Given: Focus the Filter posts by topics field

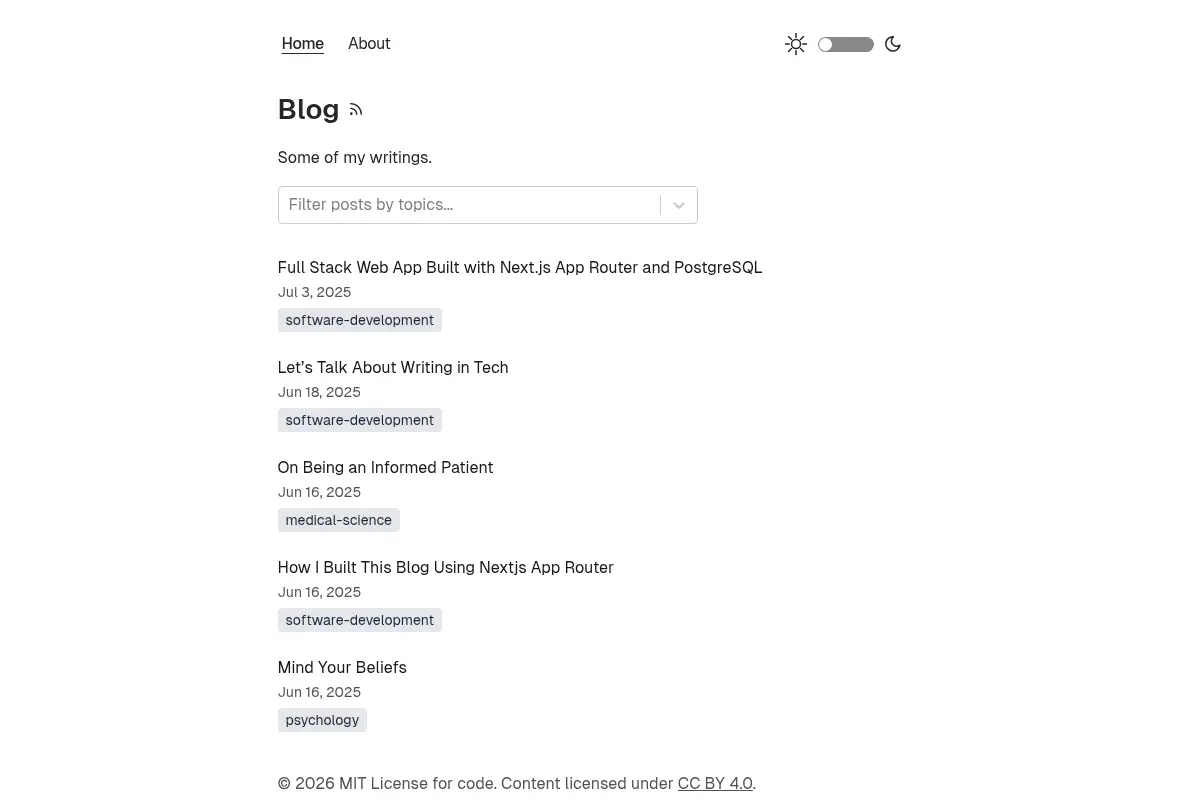Looking at the screenshot, I should click(x=469, y=205).
